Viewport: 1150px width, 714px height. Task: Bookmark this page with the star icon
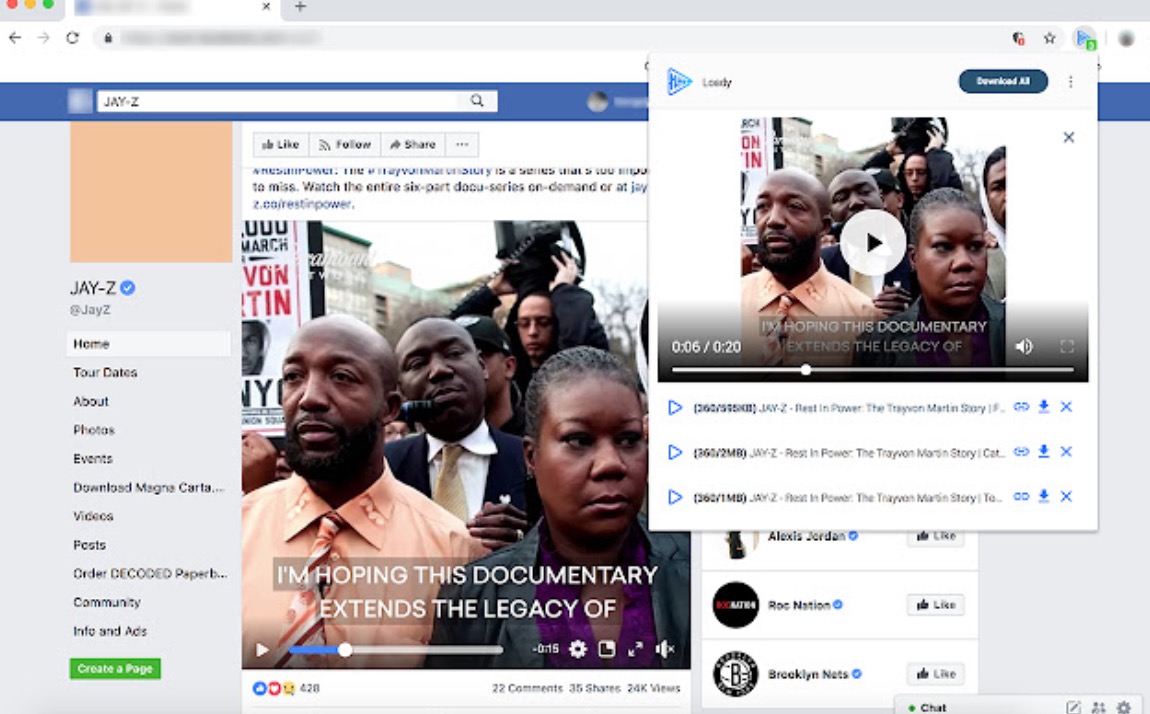point(1050,38)
